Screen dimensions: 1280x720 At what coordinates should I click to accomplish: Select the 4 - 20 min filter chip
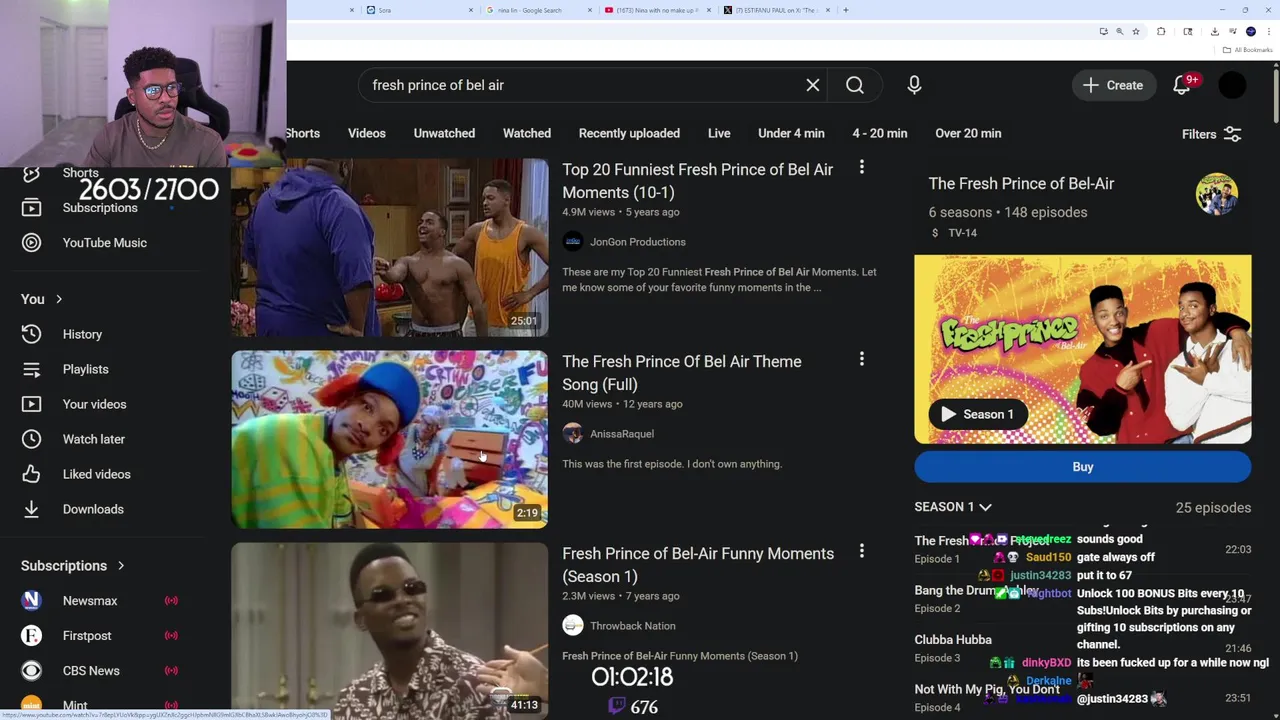click(880, 133)
